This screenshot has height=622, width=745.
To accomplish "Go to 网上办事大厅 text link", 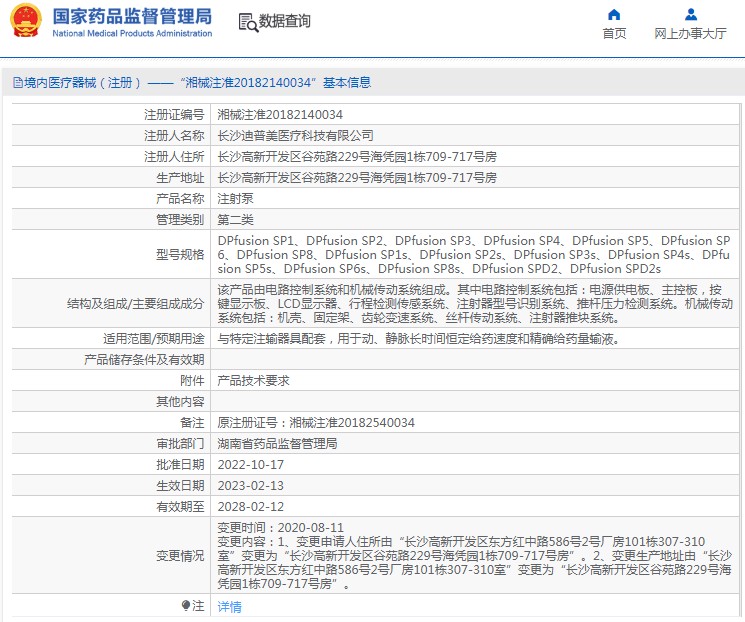I will click(690, 34).
